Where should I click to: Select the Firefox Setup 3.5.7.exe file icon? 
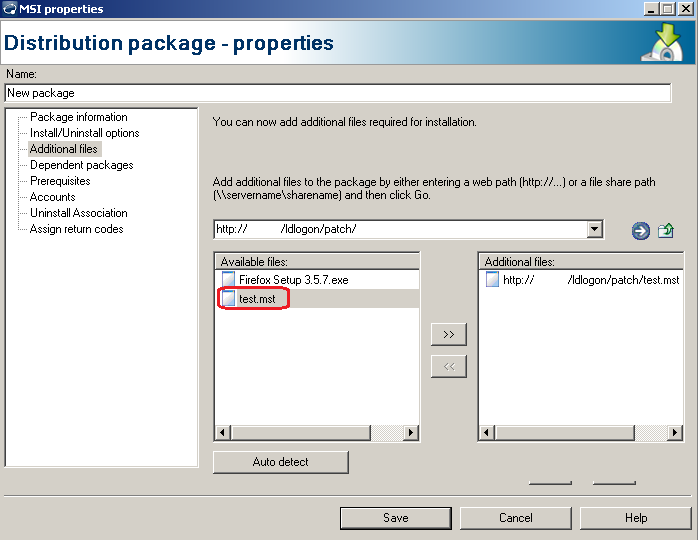(x=229, y=280)
